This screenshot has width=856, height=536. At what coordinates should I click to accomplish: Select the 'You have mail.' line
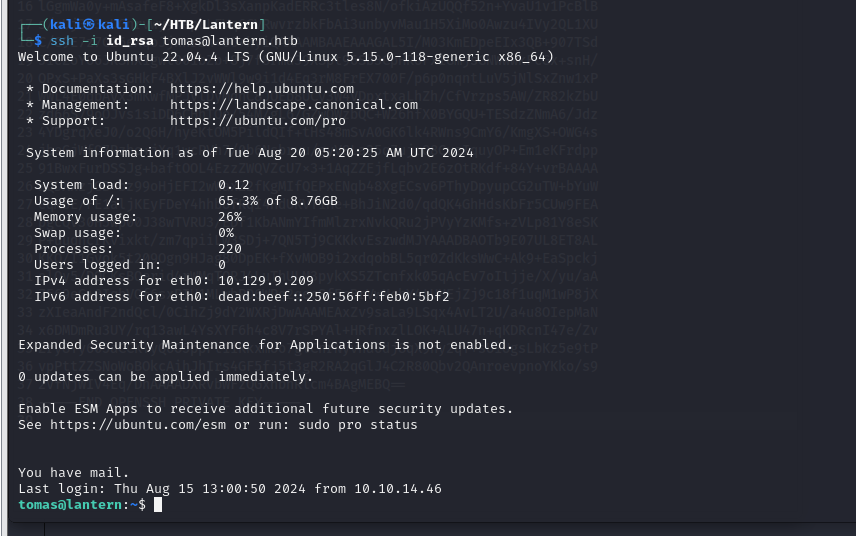(74, 473)
